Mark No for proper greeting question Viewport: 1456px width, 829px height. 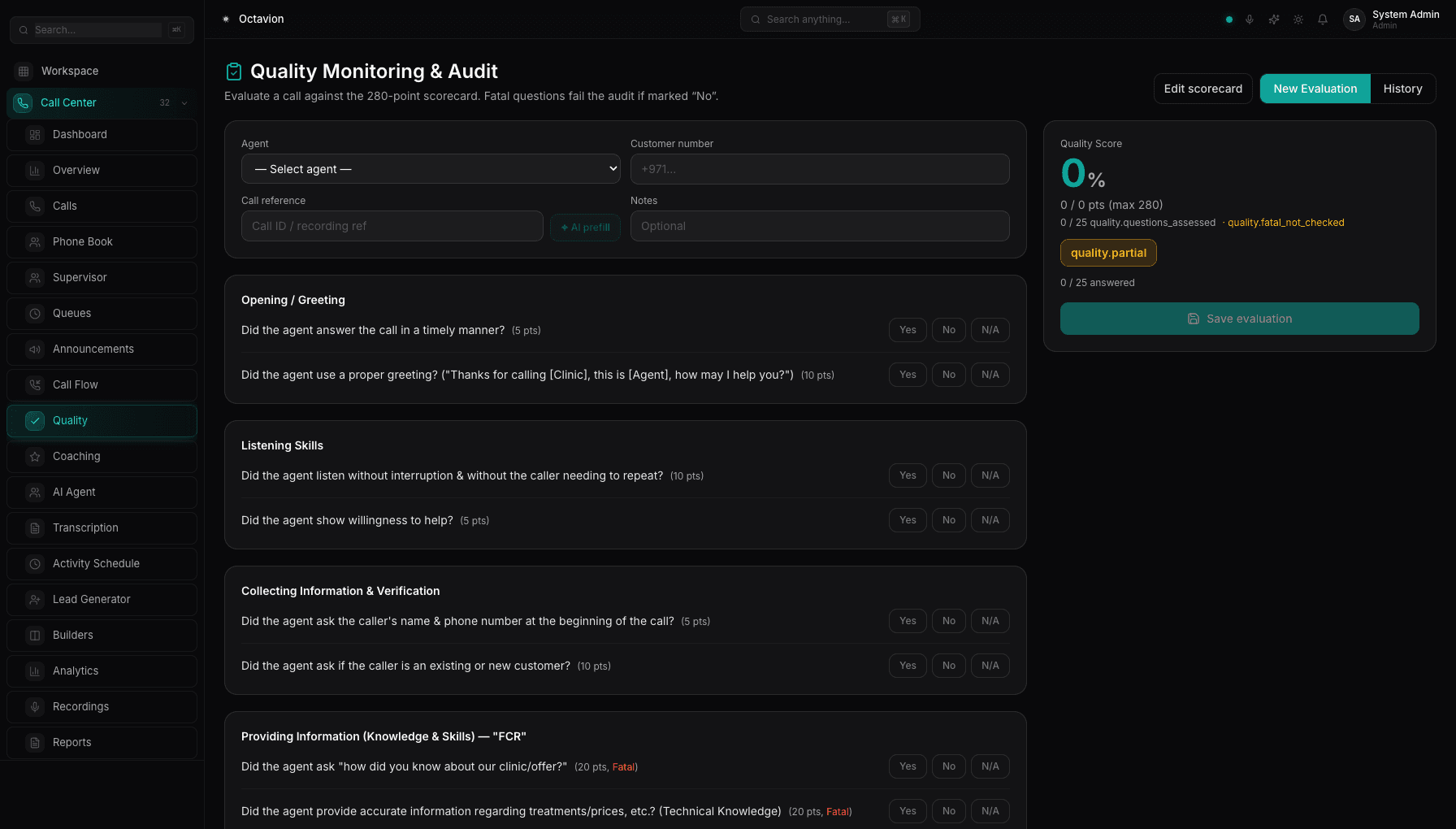click(x=949, y=375)
